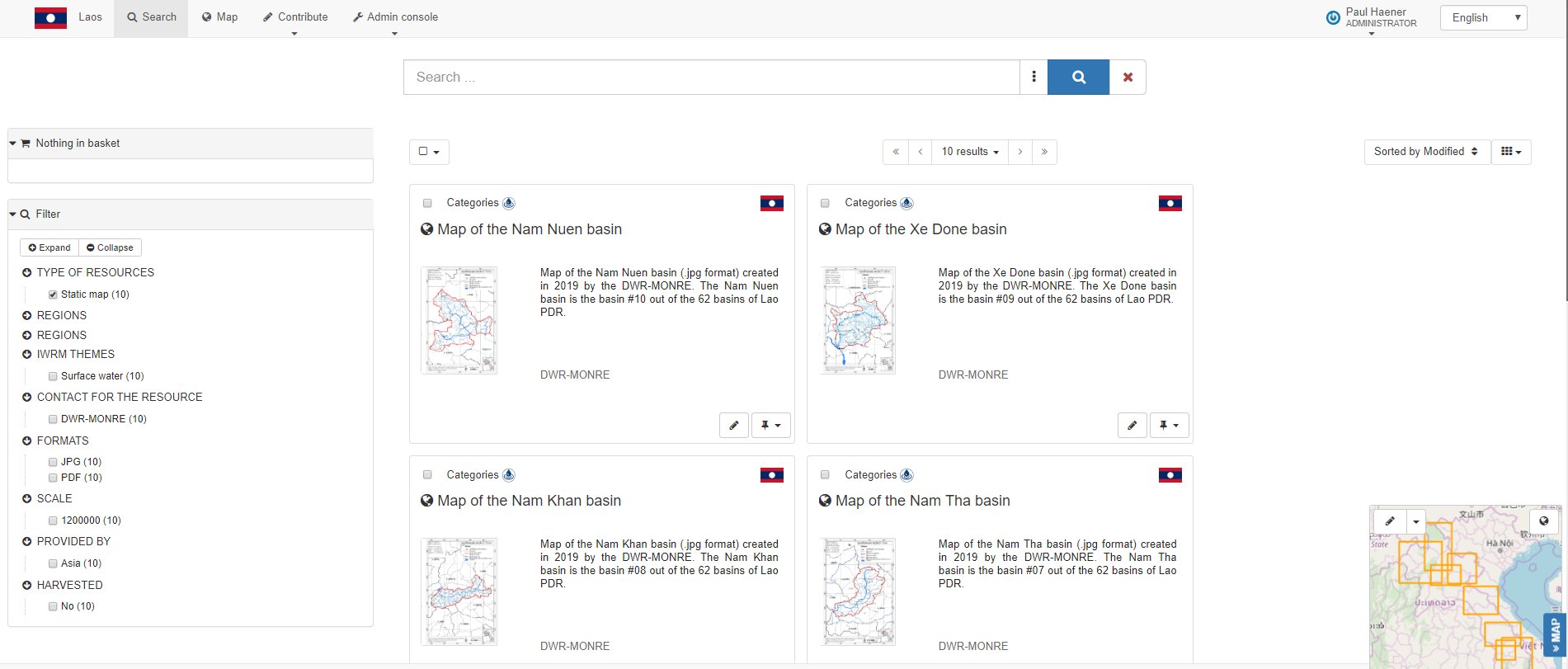Uncheck the Static map filter
Image resolution: width=1568 pixels, height=669 pixels.
click(53, 294)
